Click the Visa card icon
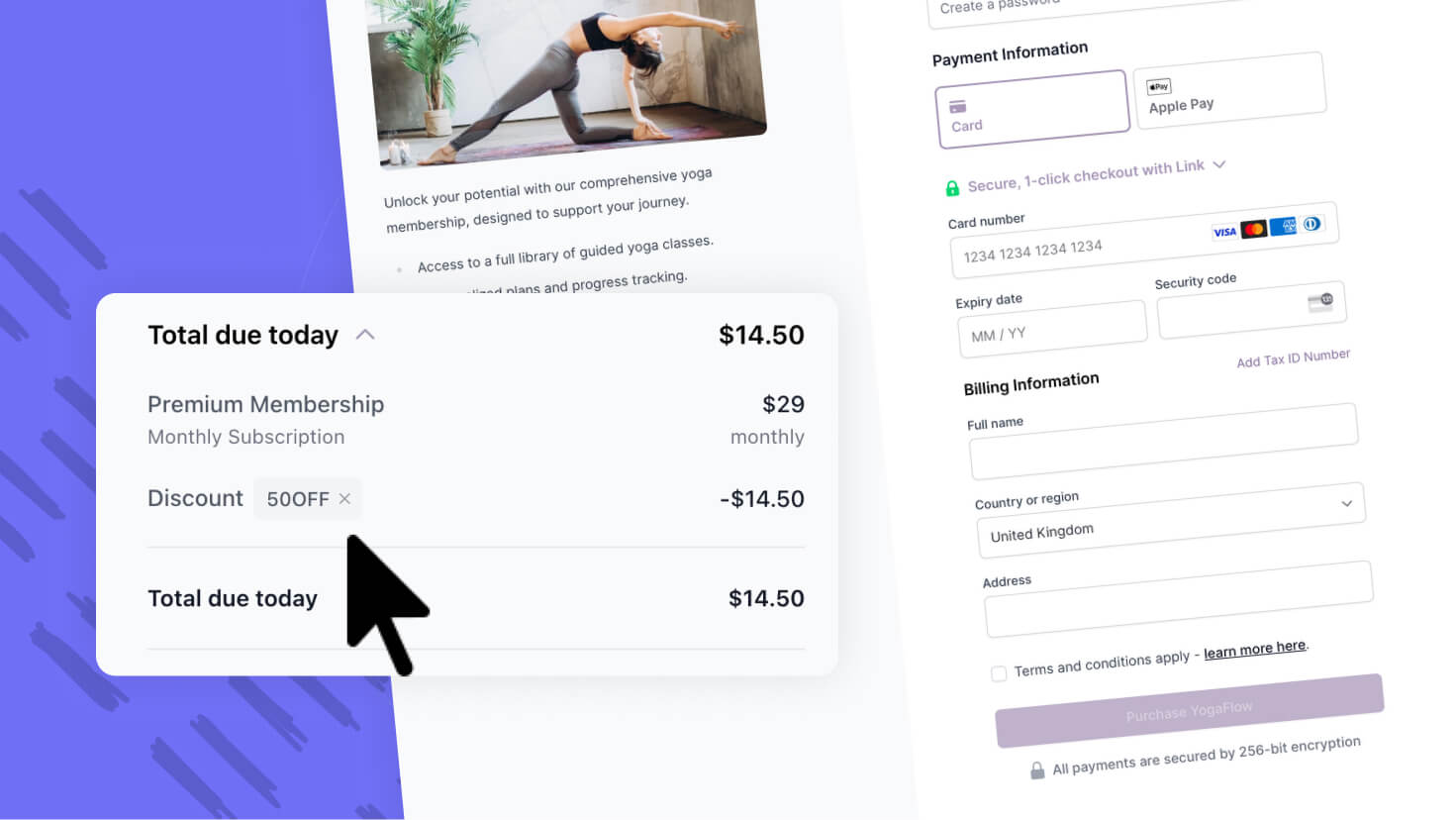 click(1224, 232)
